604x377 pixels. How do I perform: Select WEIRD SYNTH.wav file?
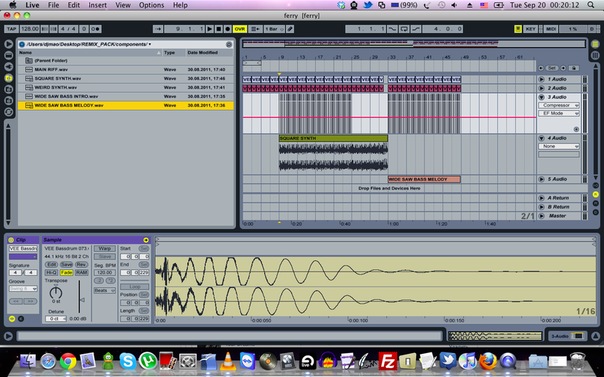[x=126, y=87]
